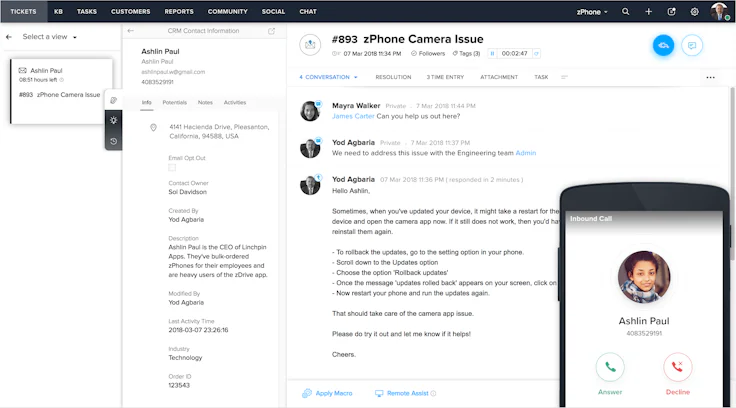Open the three-dot more options menu
The height and width of the screenshot is (408, 736).
(710, 77)
